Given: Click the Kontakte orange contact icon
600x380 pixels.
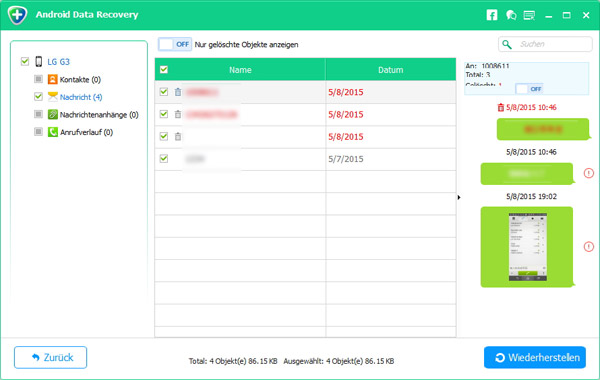Looking at the screenshot, I should tap(52, 79).
